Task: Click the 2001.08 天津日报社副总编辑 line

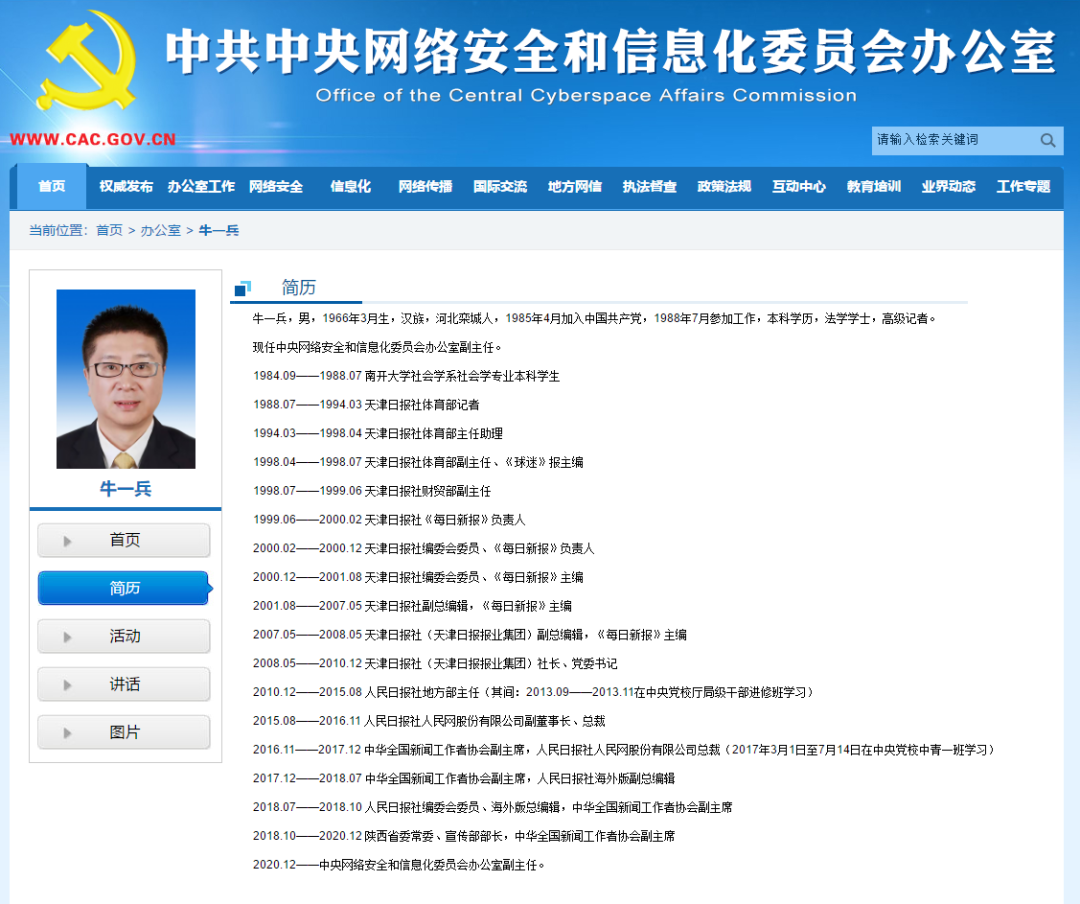Action: pyautogui.click(x=412, y=606)
